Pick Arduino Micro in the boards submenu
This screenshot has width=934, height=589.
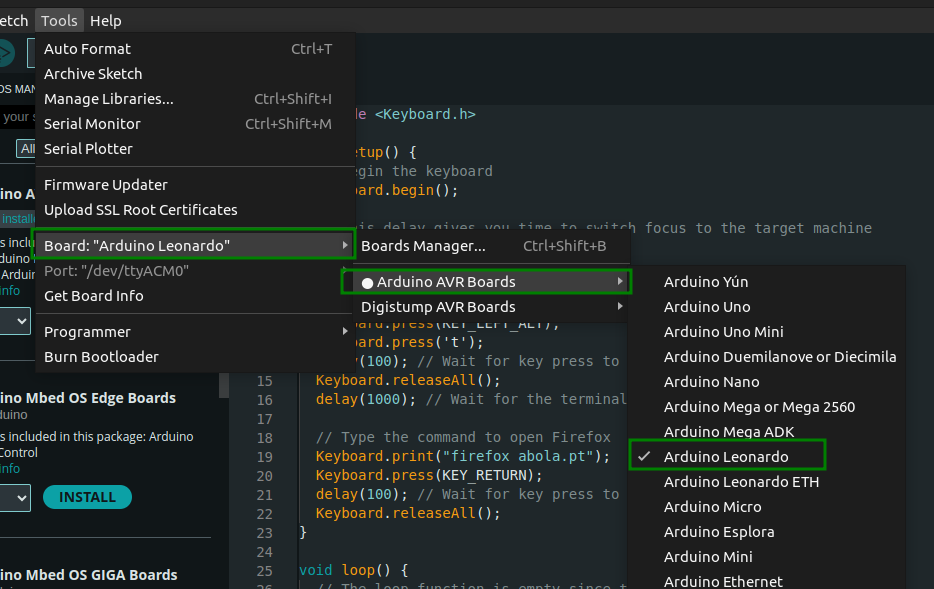pos(712,507)
